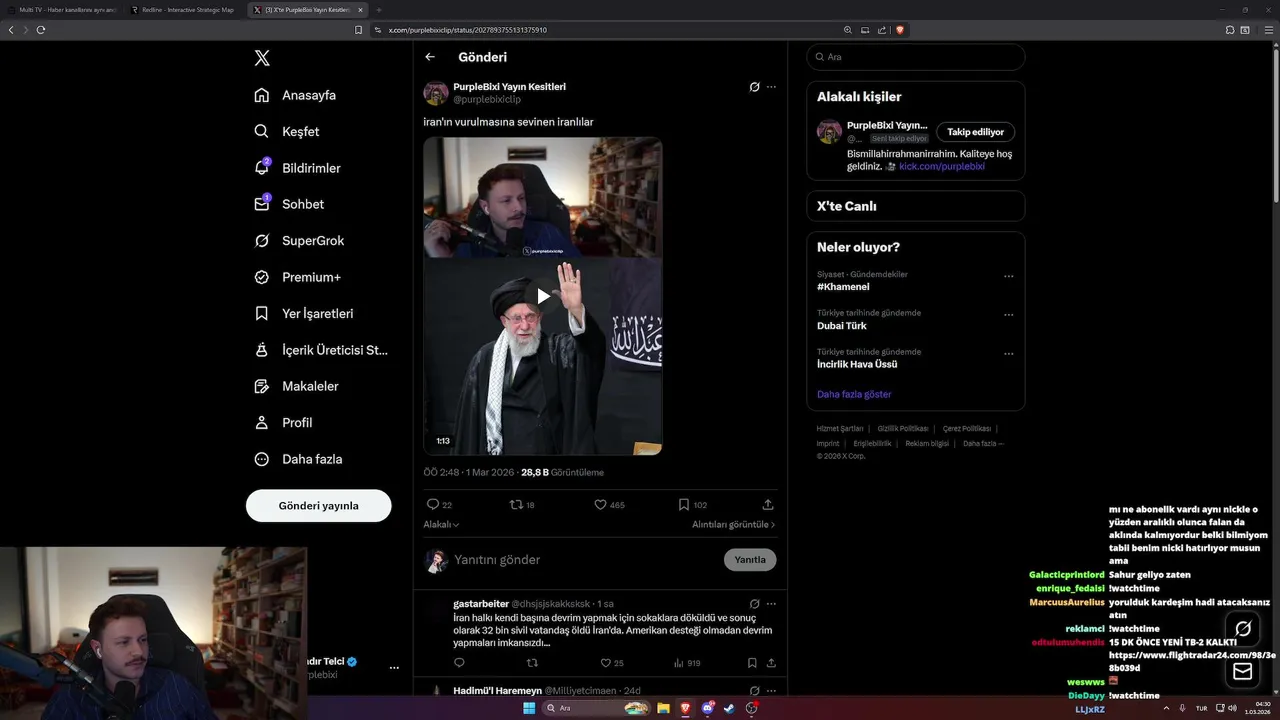
Task: Open Daha fazla sidebar menu
Action: tap(298, 459)
